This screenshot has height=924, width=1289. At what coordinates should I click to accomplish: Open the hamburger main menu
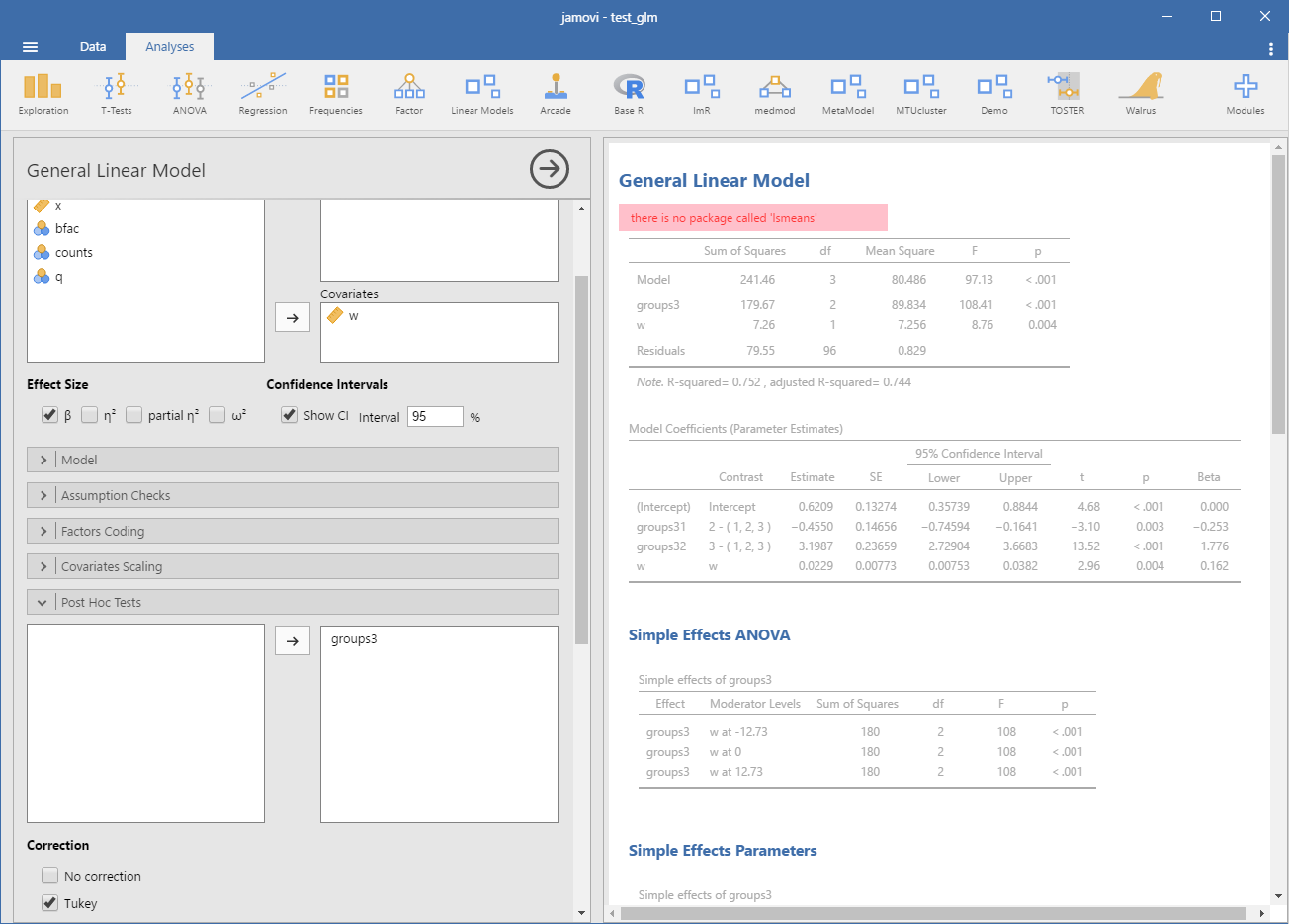pyautogui.click(x=30, y=47)
